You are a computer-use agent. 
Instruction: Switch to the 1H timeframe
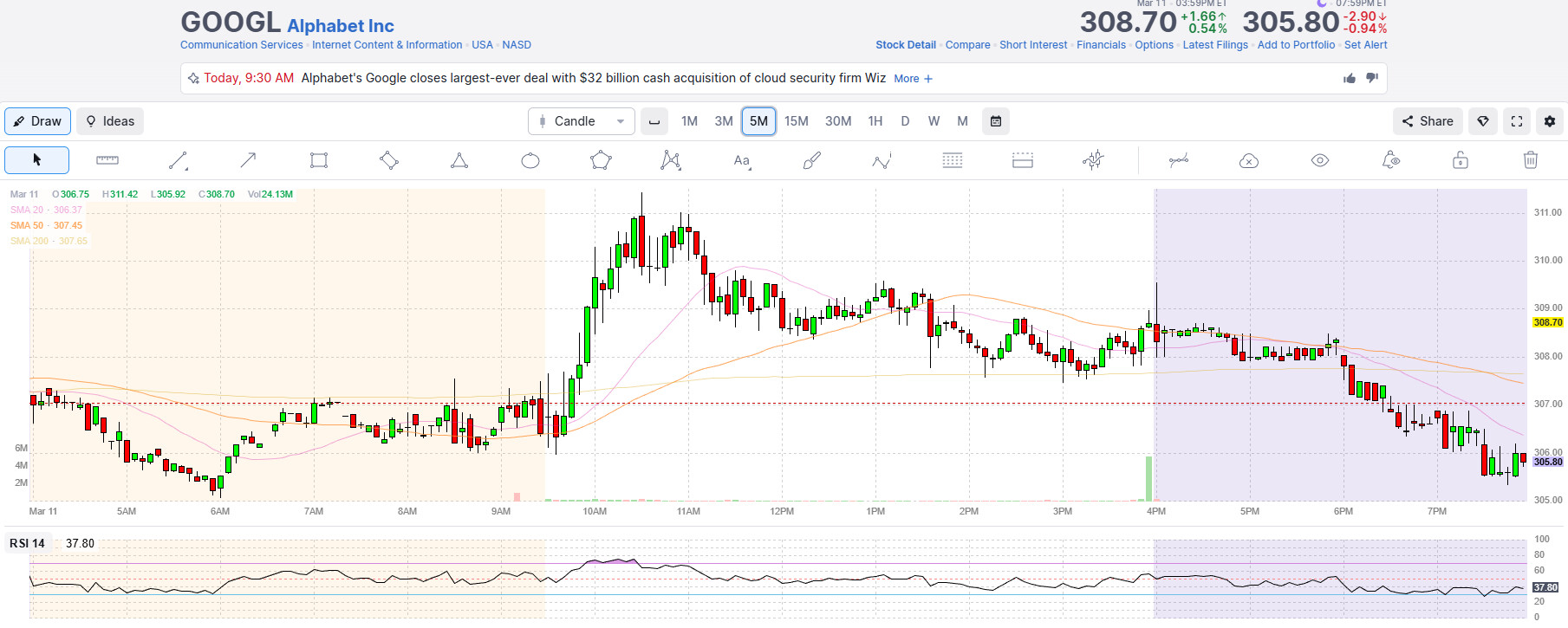875,121
